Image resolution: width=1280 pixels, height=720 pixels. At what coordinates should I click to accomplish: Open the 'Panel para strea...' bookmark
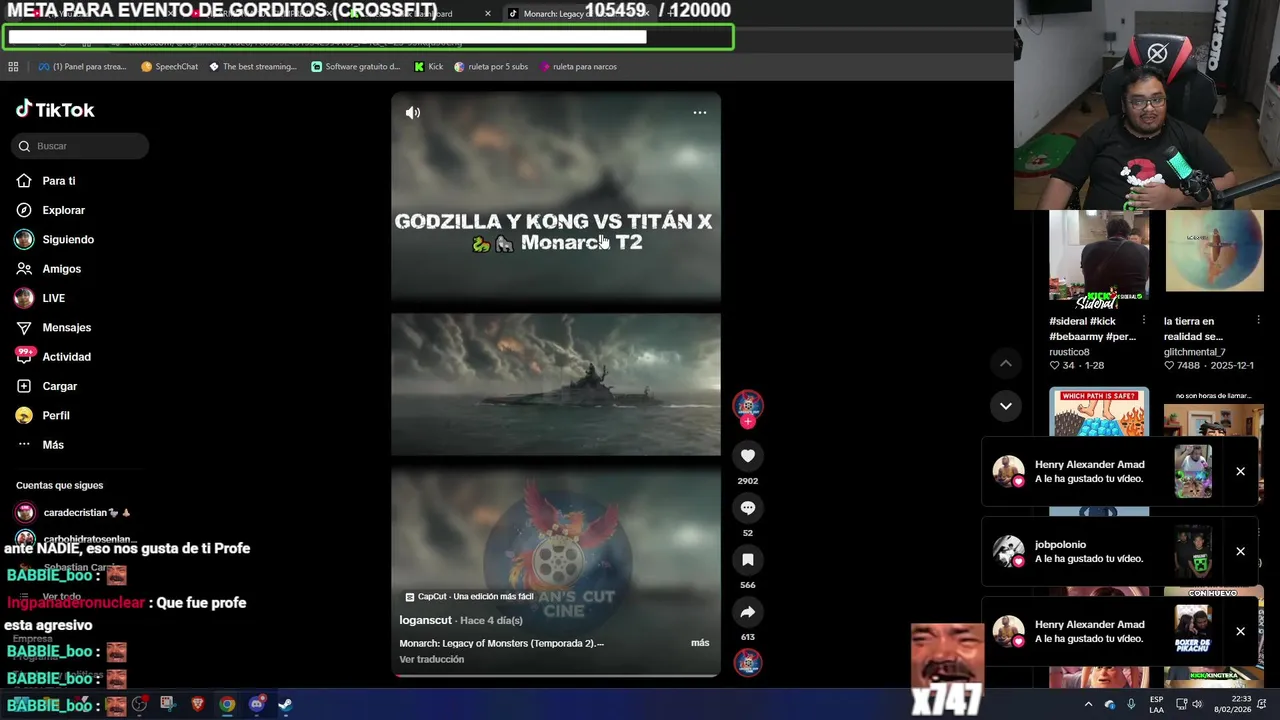point(82,67)
